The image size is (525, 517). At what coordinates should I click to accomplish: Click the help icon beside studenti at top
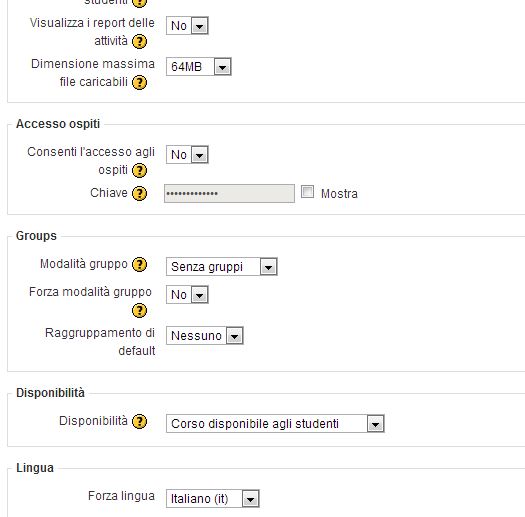[139, 3]
